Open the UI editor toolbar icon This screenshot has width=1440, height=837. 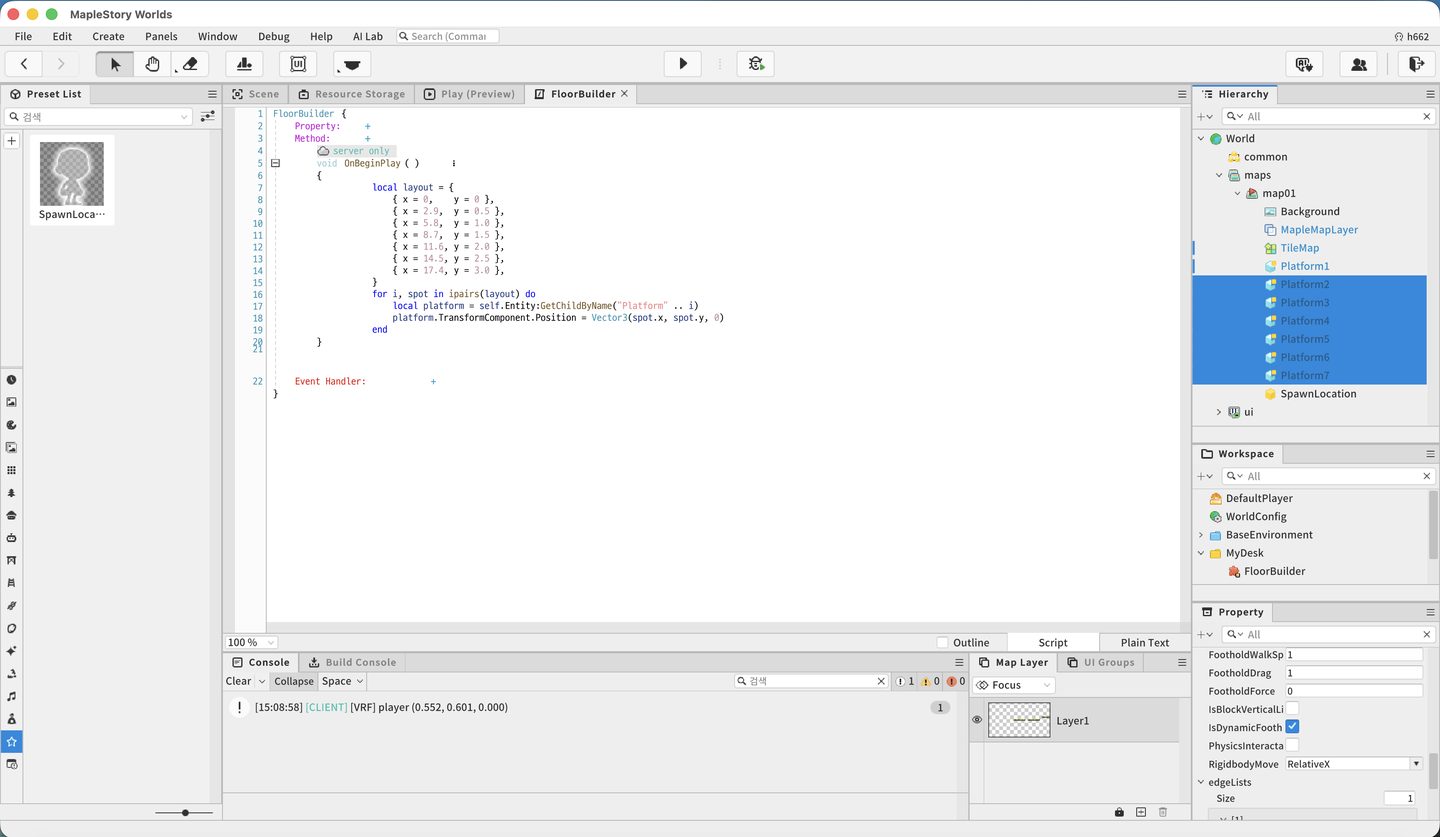298,64
